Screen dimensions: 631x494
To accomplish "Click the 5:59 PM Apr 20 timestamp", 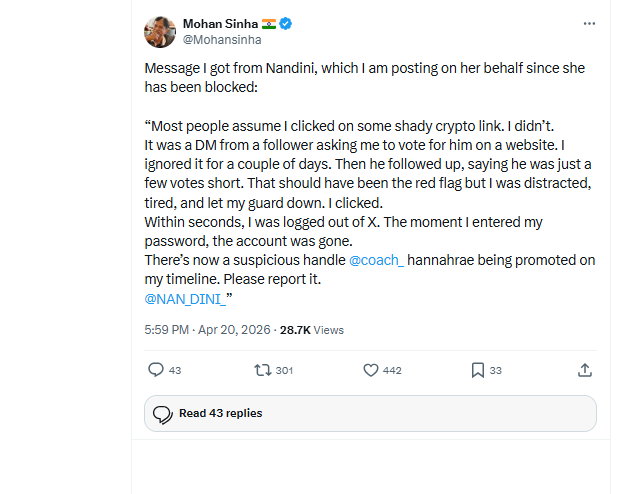I will 209,329.
